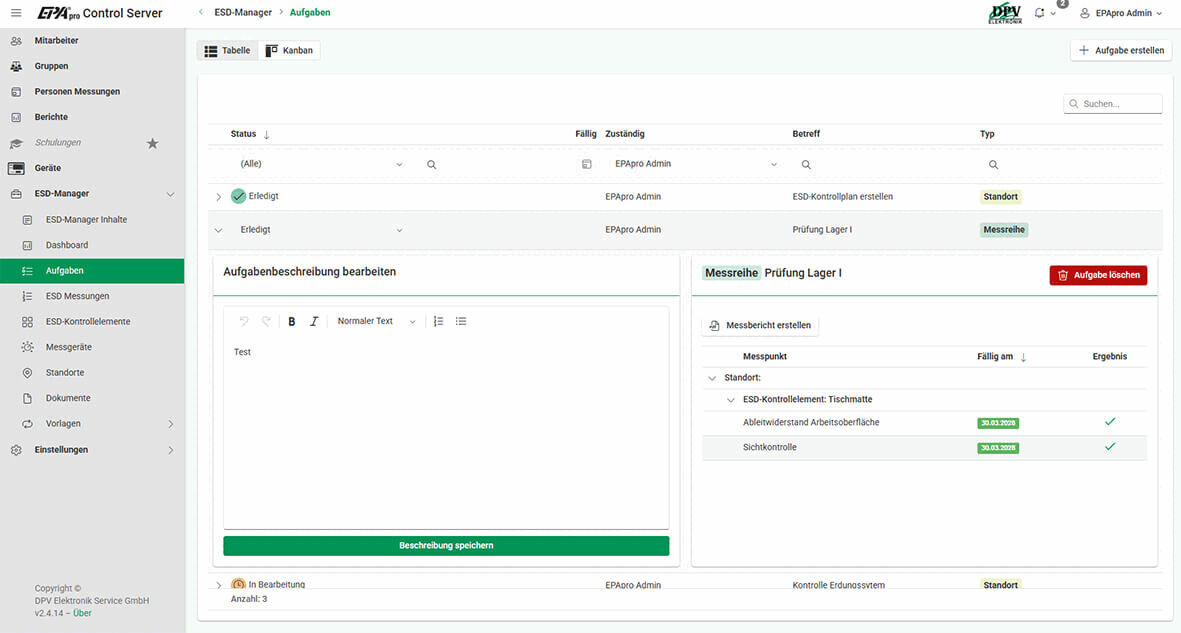
Task: Click the star icon next to Schulungen
Action: pos(152,143)
